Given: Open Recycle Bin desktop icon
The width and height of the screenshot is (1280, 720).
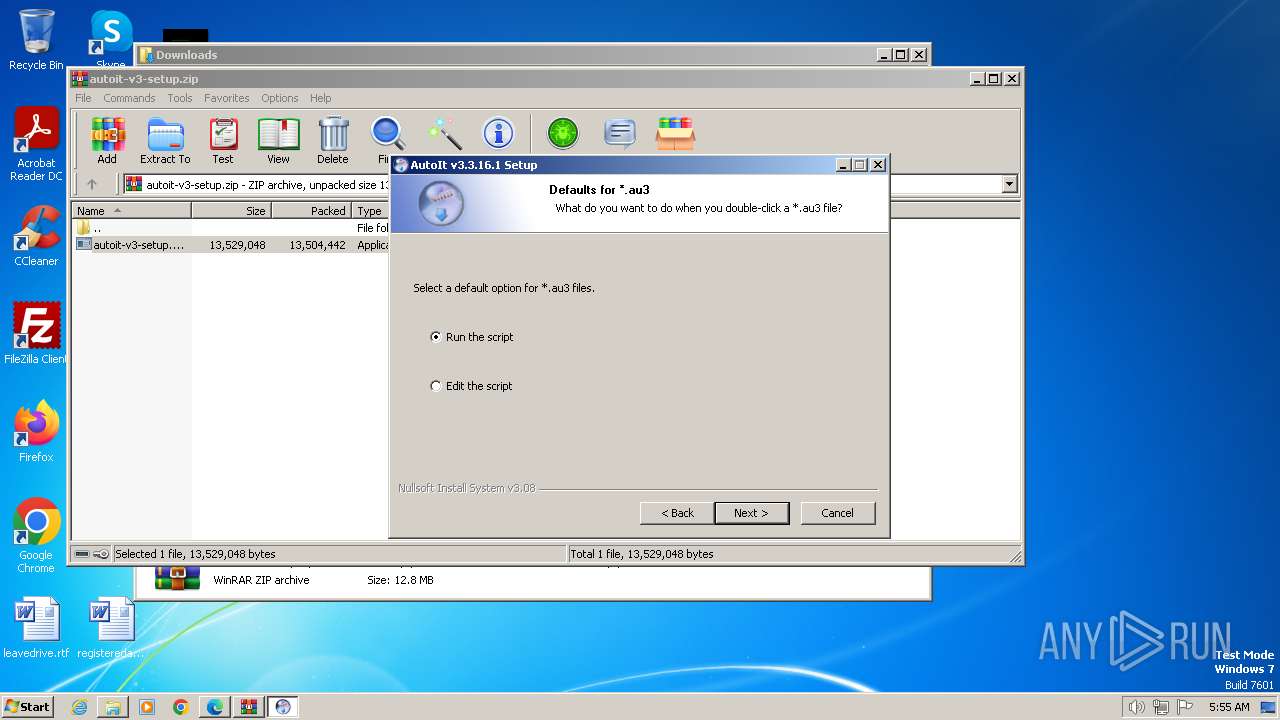Looking at the screenshot, I should click(x=36, y=40).
